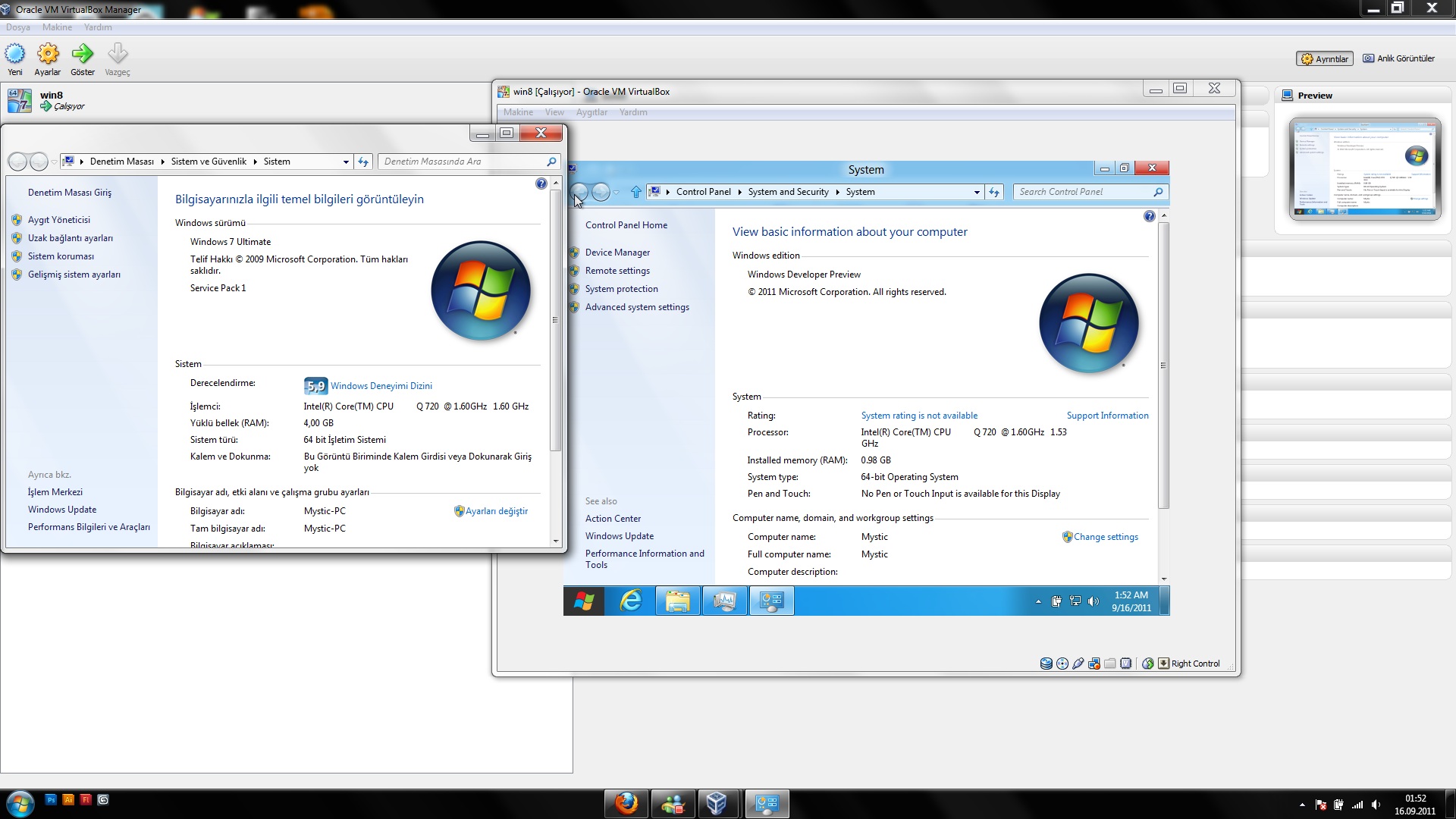1456x819 pixels.
Task: Click Uzak bağlantı ayarları link
Action: 70,238
